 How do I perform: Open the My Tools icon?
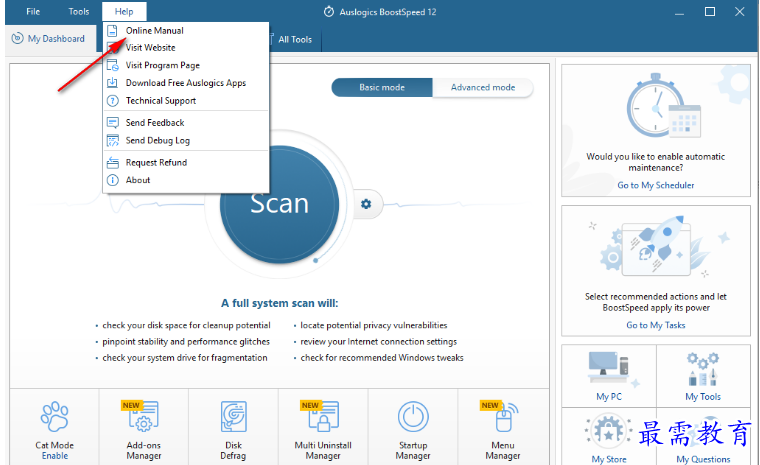[x=703, y=369]
